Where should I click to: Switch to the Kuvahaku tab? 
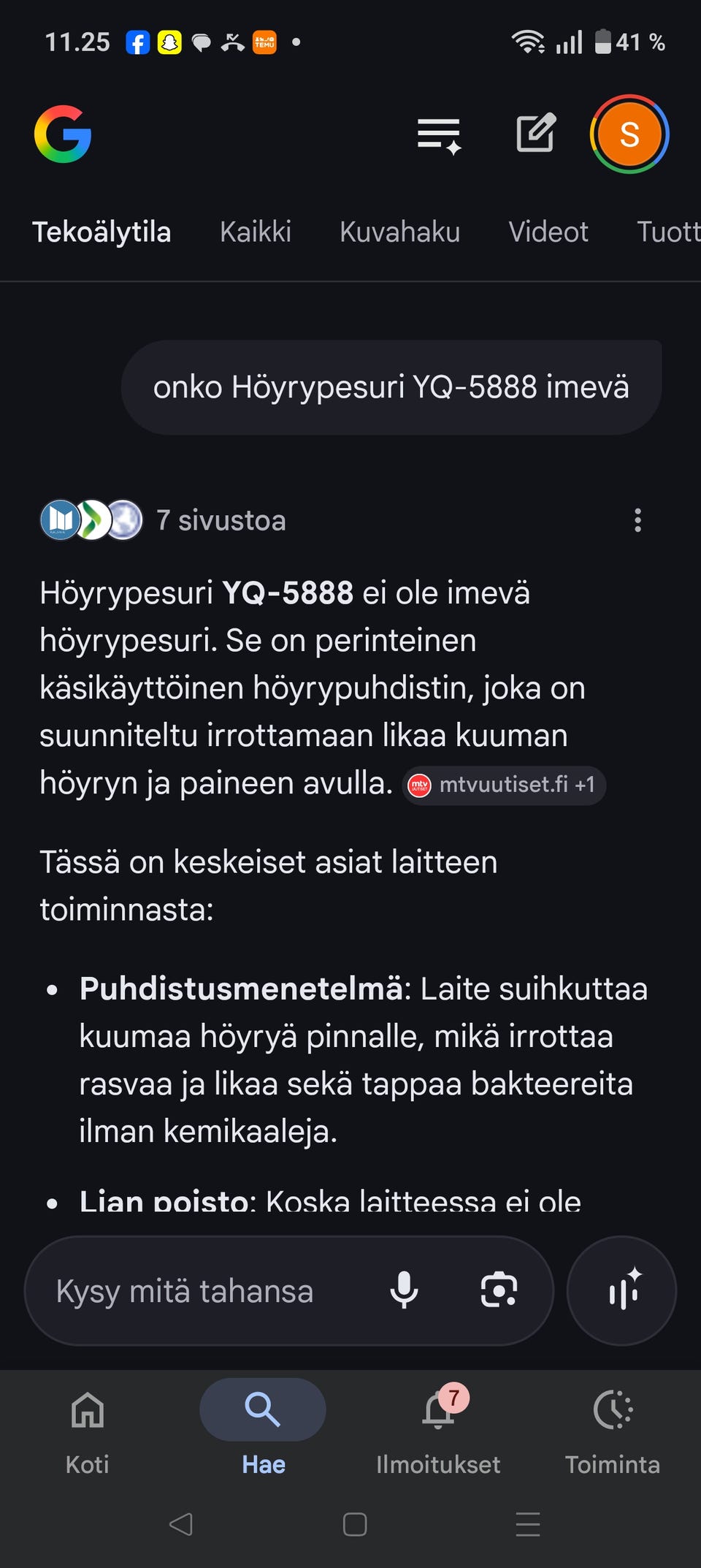399,232
